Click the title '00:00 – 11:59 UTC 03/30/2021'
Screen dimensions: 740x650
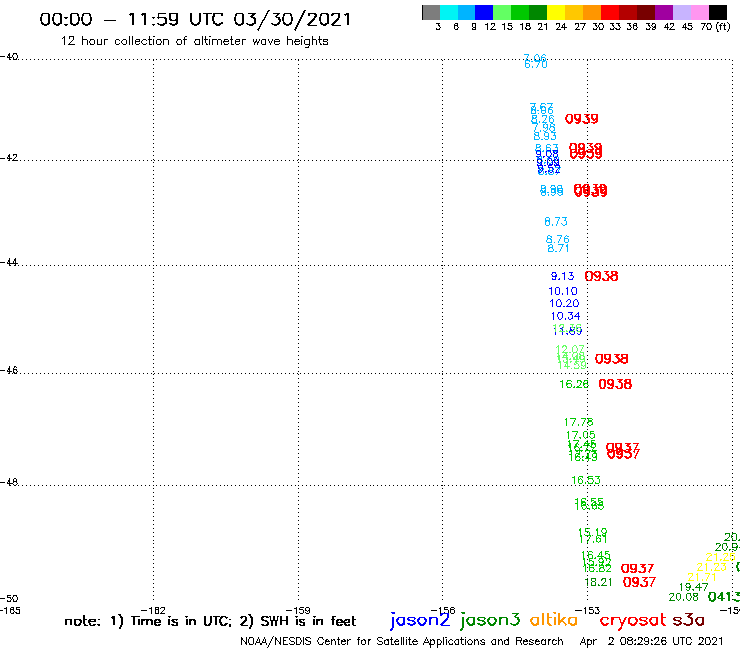[x=195, y=19]
